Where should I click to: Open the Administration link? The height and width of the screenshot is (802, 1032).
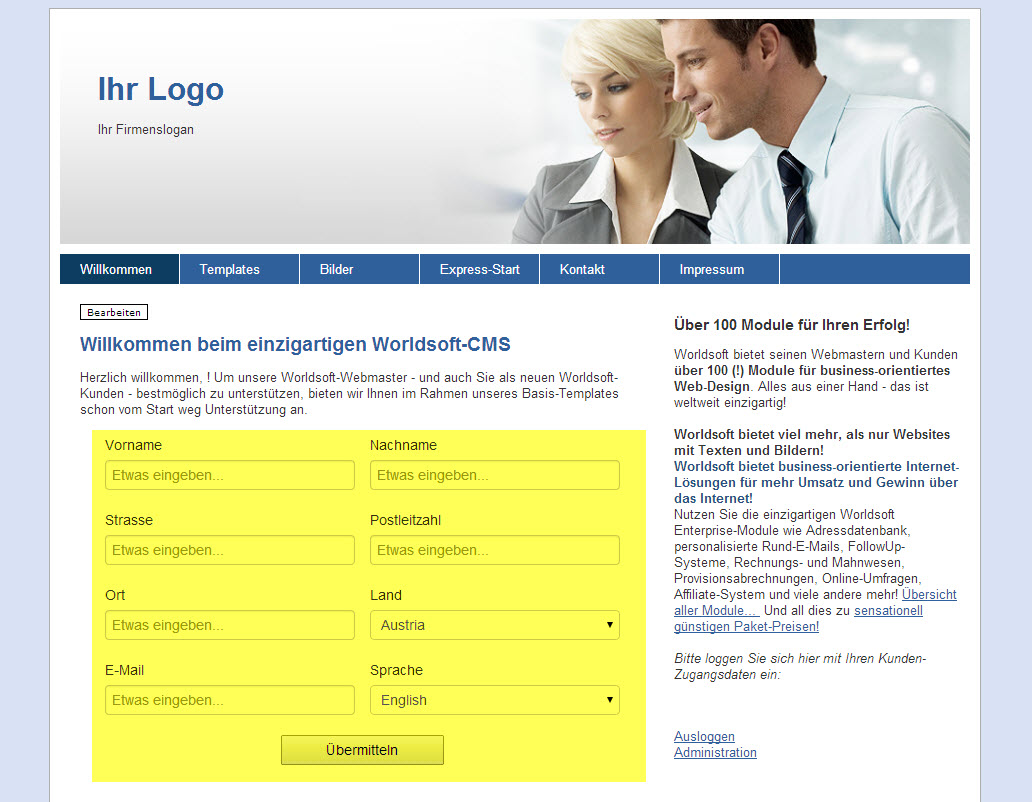[x=715, y=753]
